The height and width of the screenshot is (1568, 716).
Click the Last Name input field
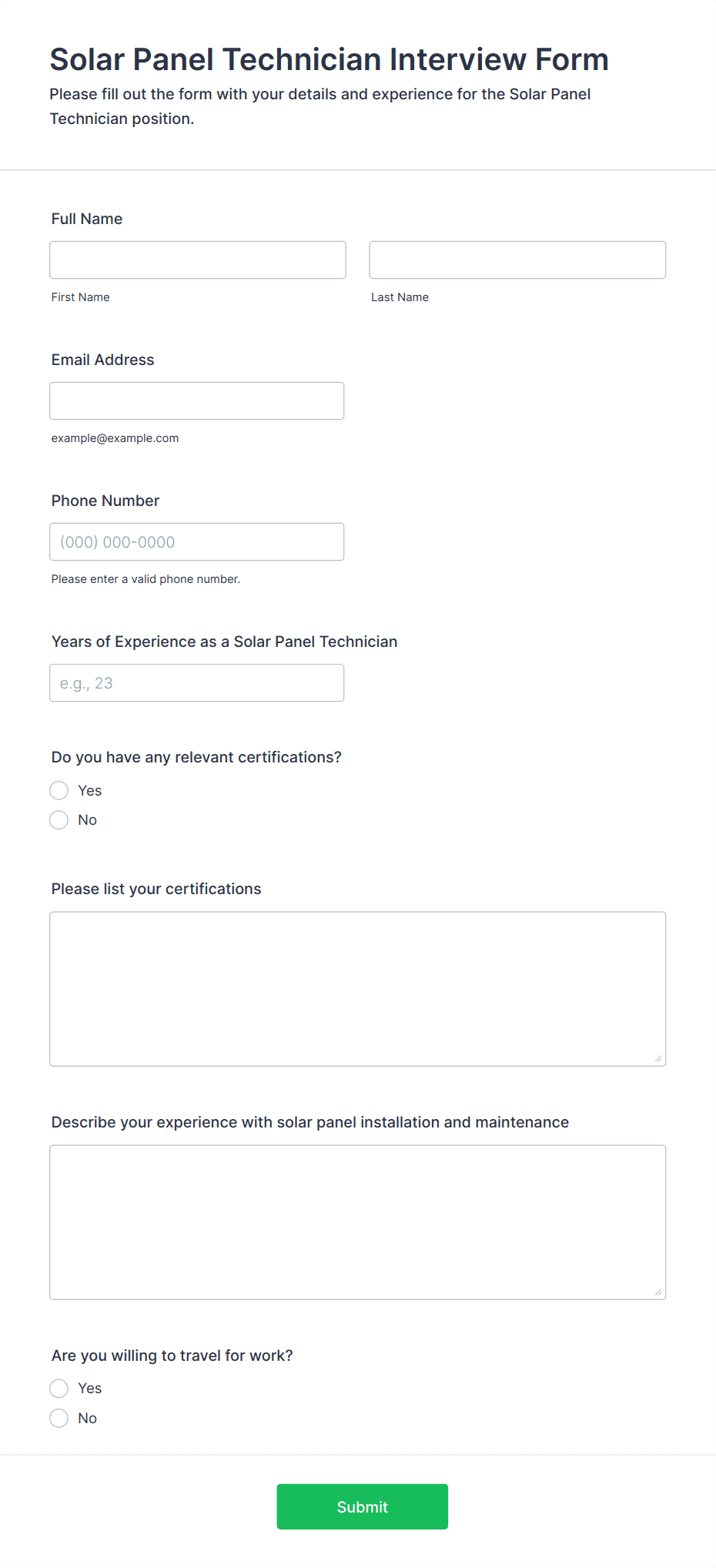[x=517, y=260]
